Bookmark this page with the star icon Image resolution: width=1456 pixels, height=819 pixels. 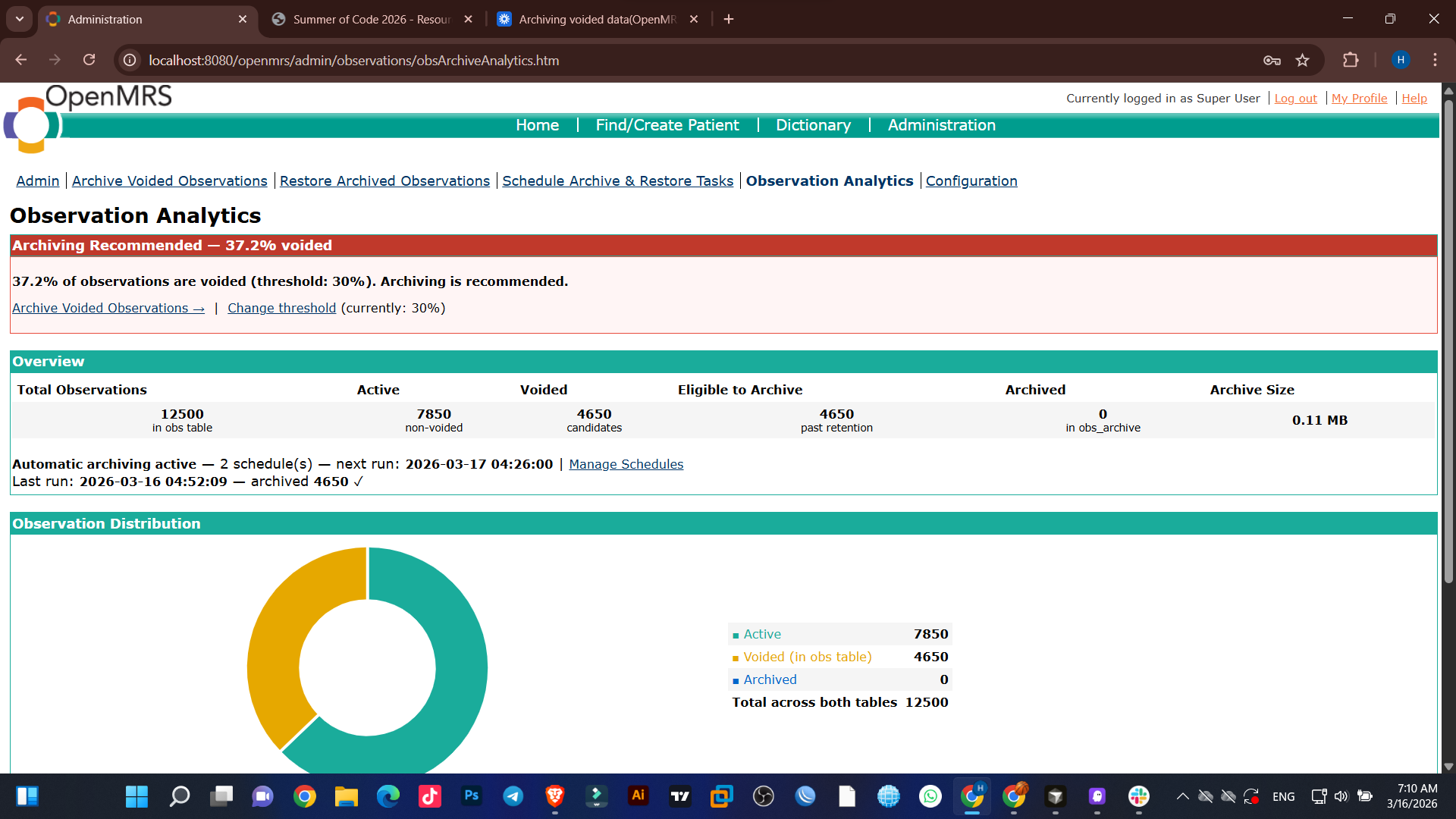point(1302,60)
